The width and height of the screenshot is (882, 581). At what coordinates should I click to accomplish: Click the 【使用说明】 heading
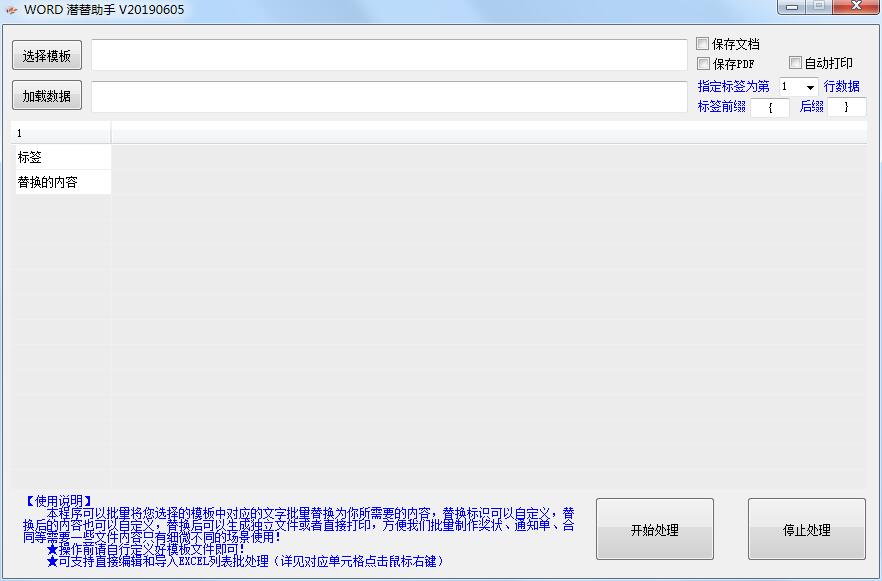58,501
